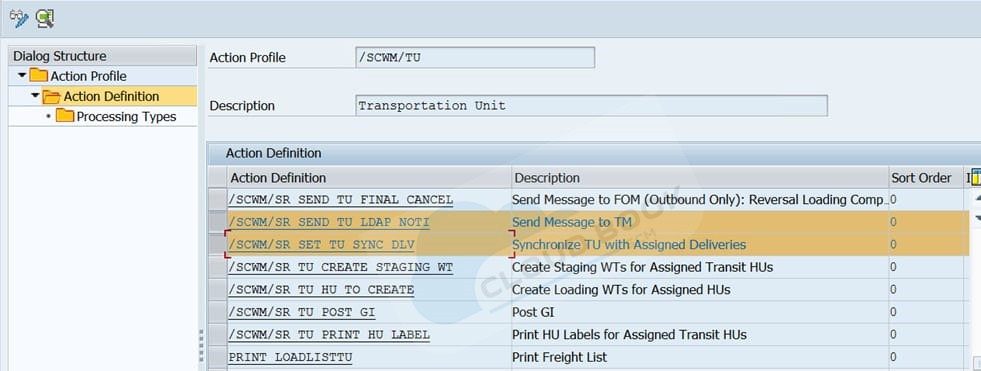Click the table scroll up arrow

977,199
